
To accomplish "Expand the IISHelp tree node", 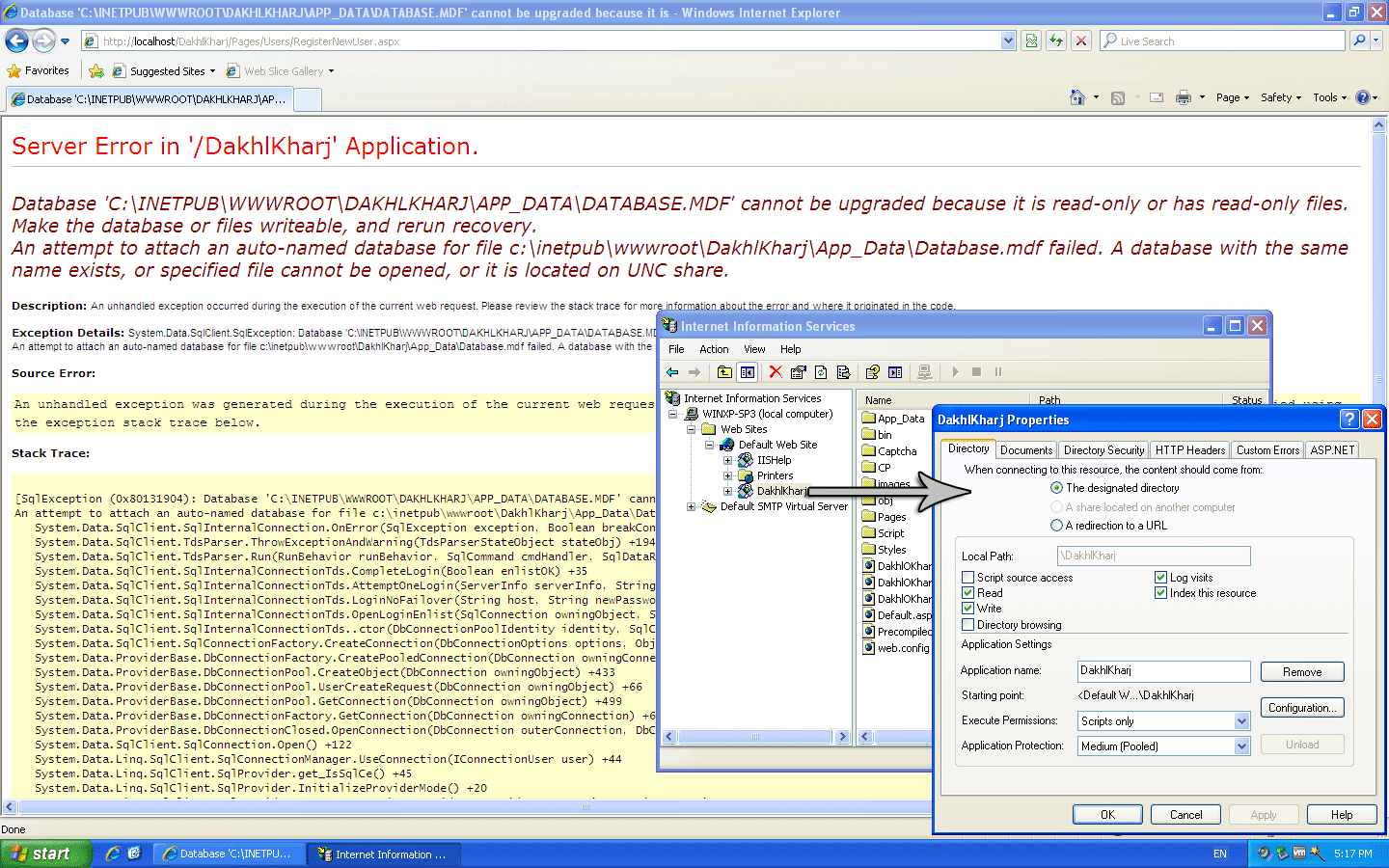I will click(727, 460).
